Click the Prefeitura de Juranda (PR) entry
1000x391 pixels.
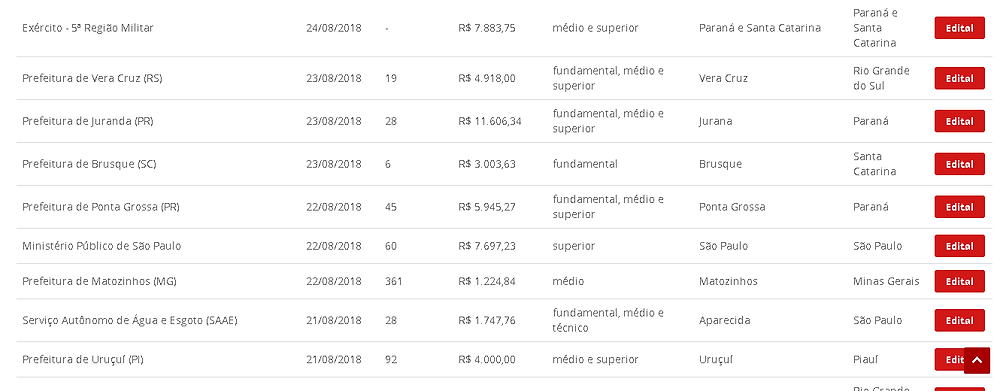87,121
